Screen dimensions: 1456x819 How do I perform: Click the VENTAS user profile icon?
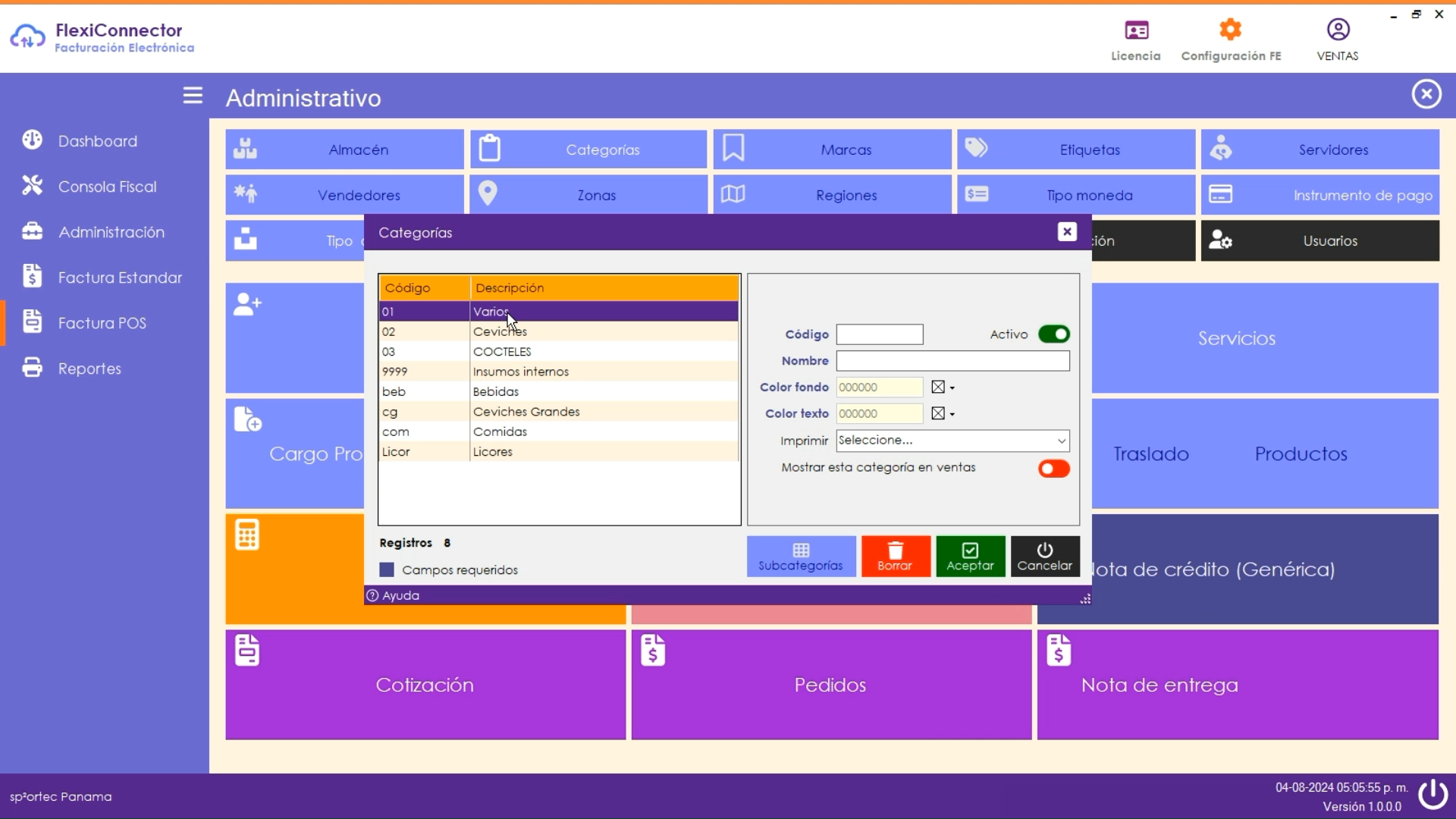pos(1338,30)
